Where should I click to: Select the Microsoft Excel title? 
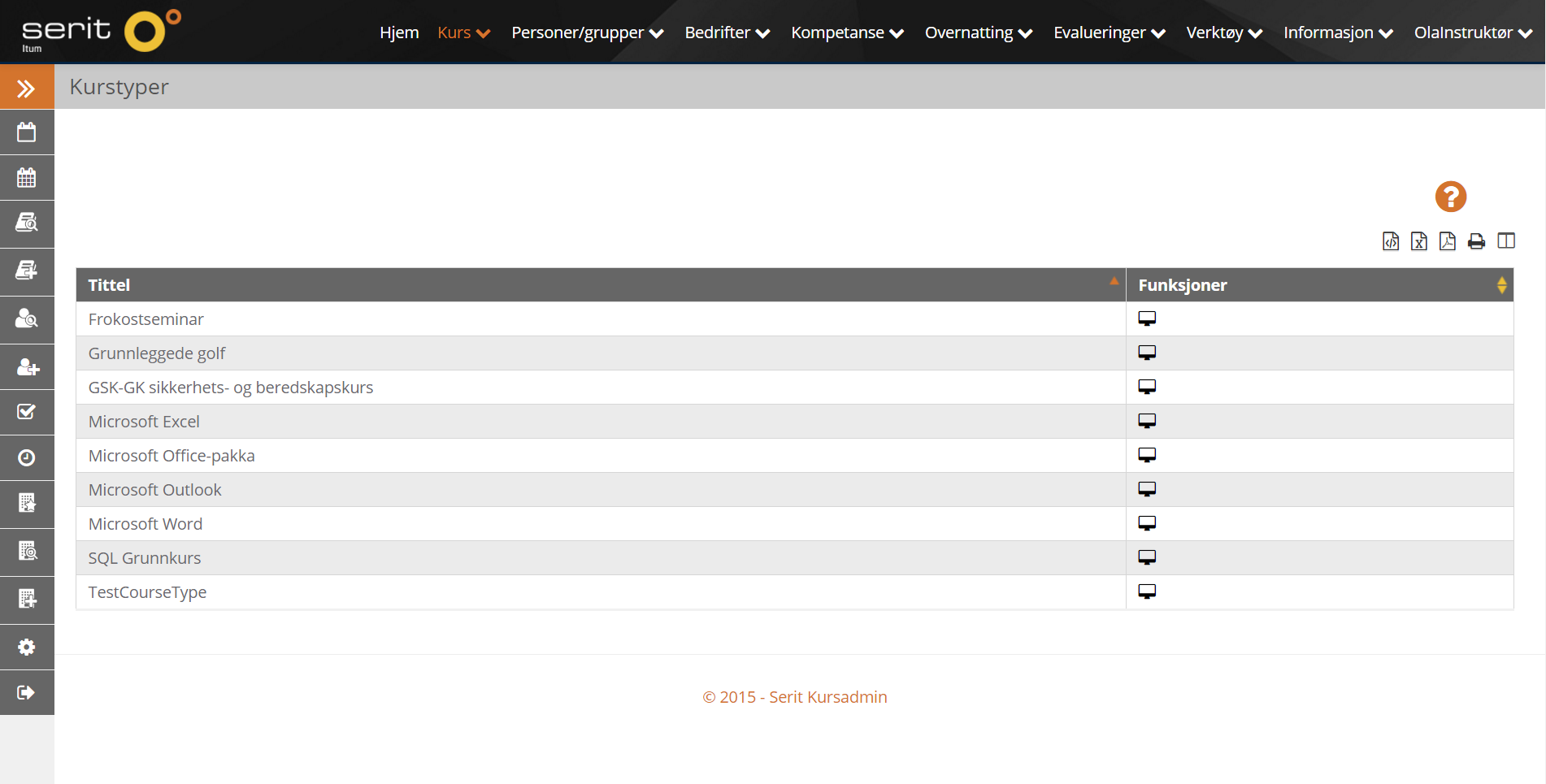144,422
